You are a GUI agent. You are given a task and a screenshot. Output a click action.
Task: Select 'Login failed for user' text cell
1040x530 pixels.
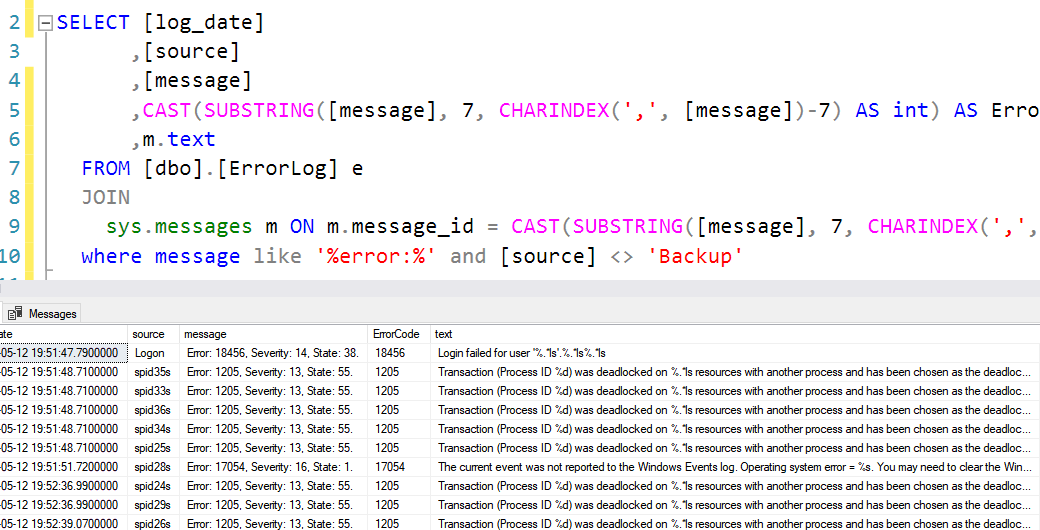[522, 353]
